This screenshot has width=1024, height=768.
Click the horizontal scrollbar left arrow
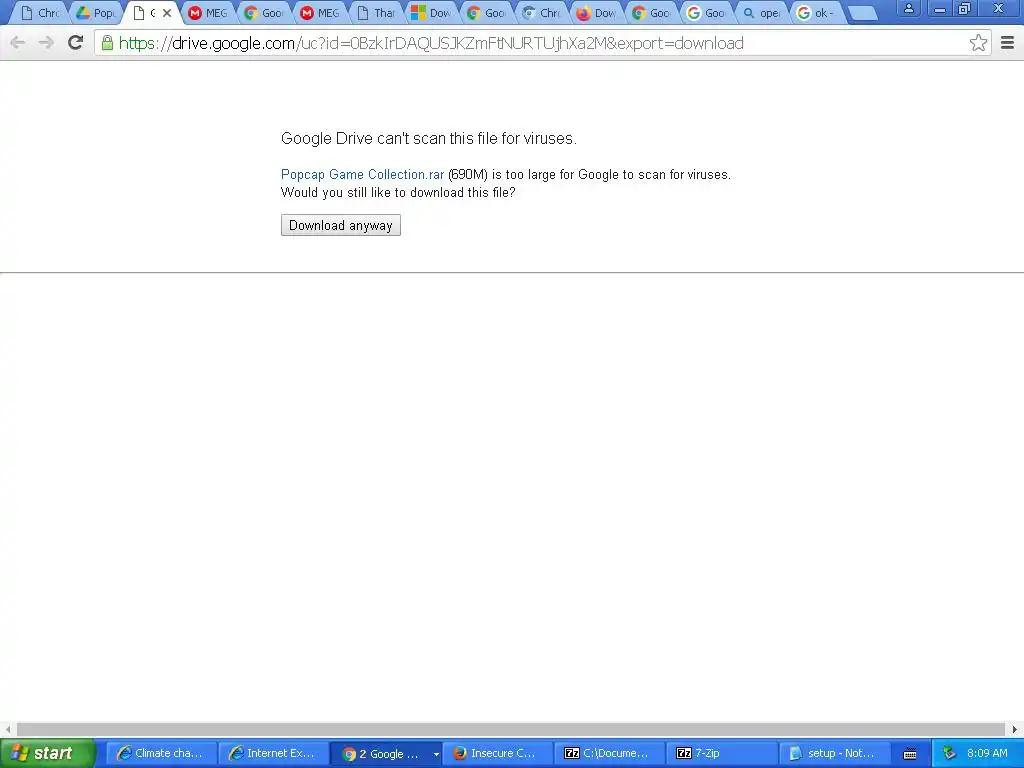pos(7,729)
